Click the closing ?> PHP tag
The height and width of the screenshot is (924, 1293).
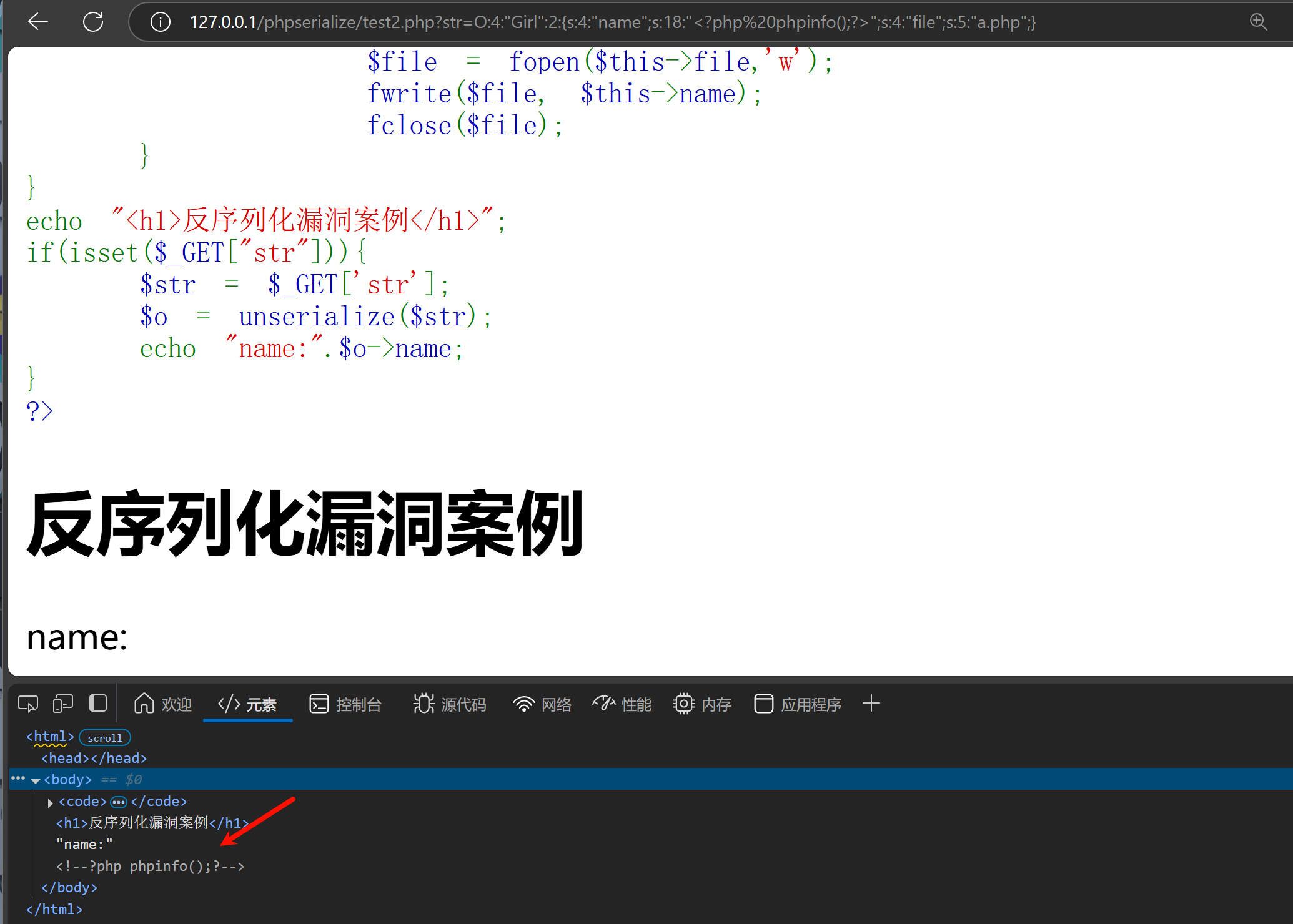(x=39, y=411)
